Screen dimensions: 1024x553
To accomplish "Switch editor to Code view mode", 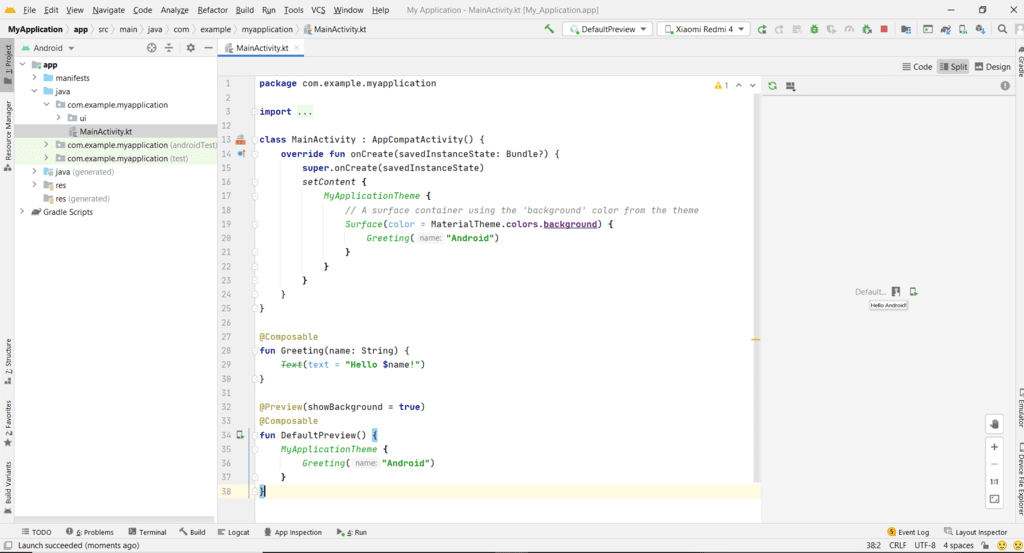I will click(x=916, y=67).
